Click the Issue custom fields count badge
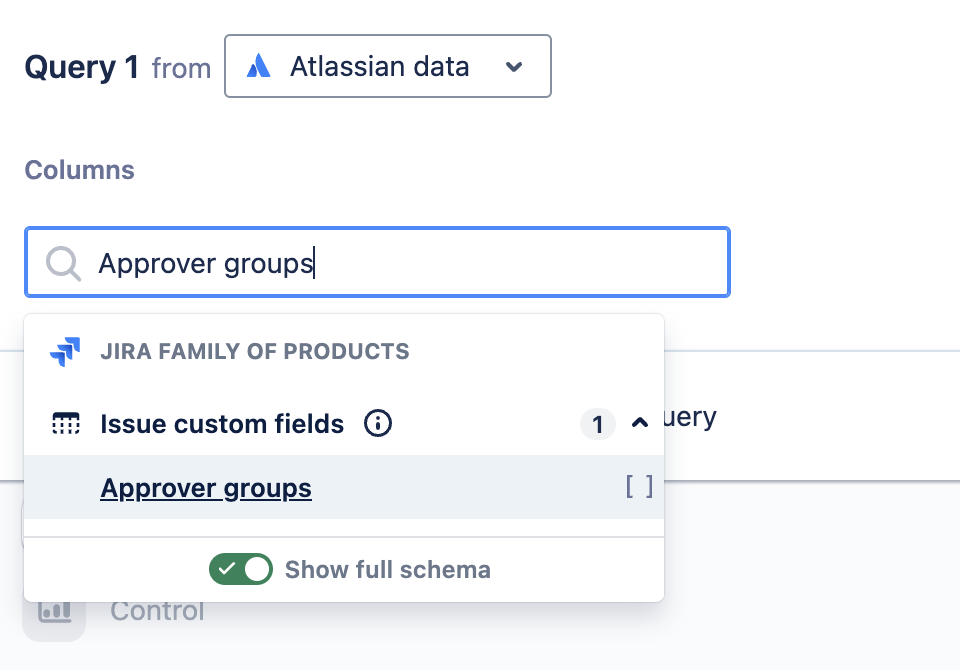The height and width of the screenshot is (670, 960). tap(598, 424)
